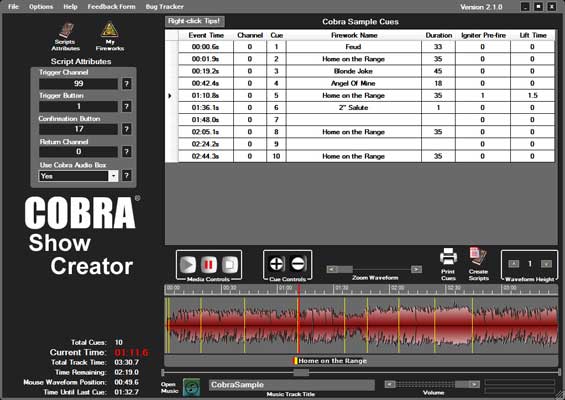Click the Zoom Waveform slider thumb
565x400 pixels.
click(345, 269)
